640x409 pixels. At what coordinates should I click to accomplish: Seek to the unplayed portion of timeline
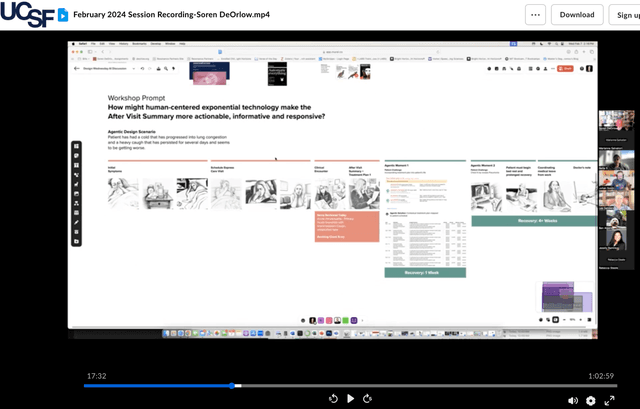(x=420, y=385)
